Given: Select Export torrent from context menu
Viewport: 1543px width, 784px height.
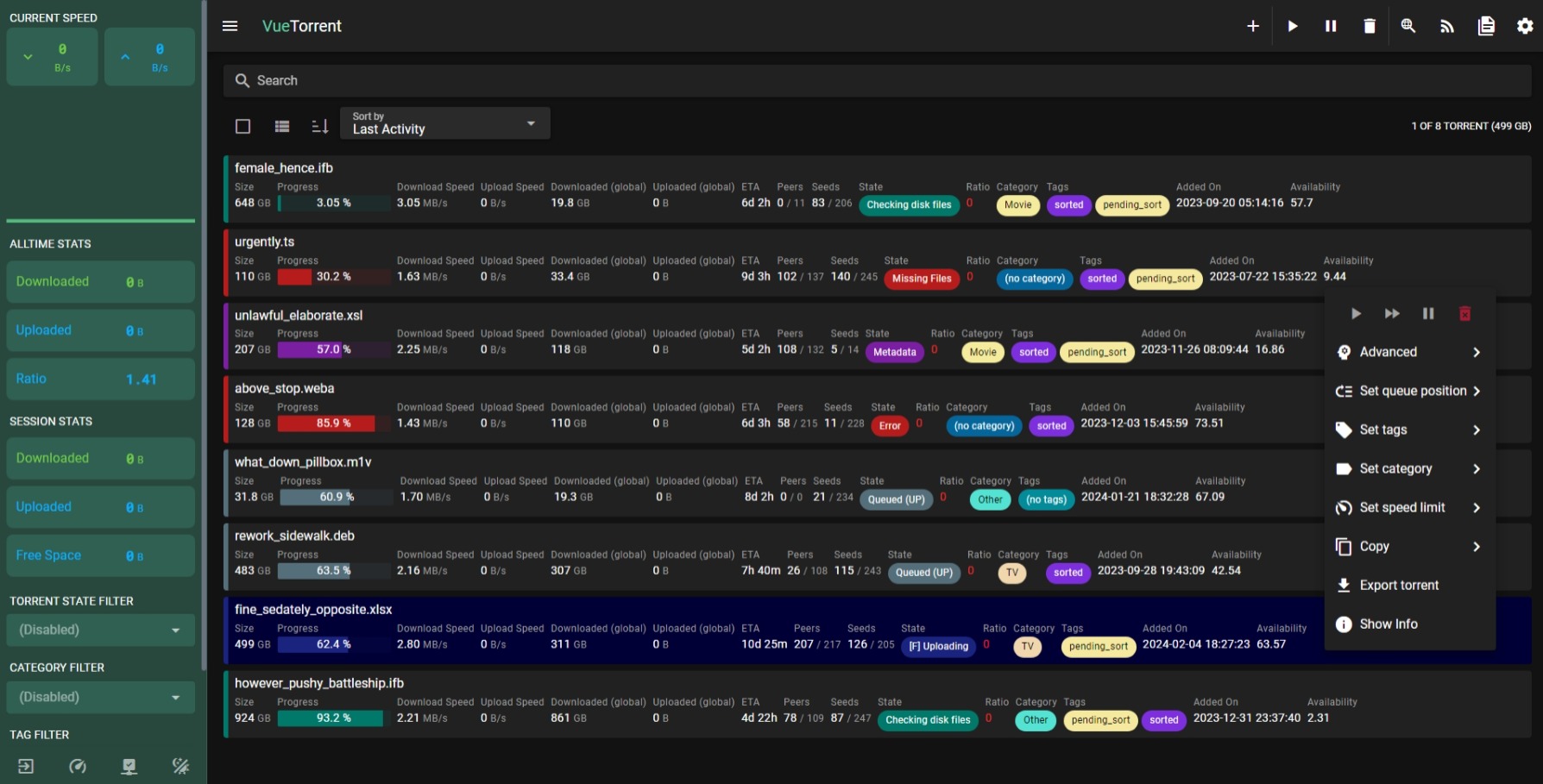Looking at the screenshot, I should pyautogui.click(x=1398, y=585).
